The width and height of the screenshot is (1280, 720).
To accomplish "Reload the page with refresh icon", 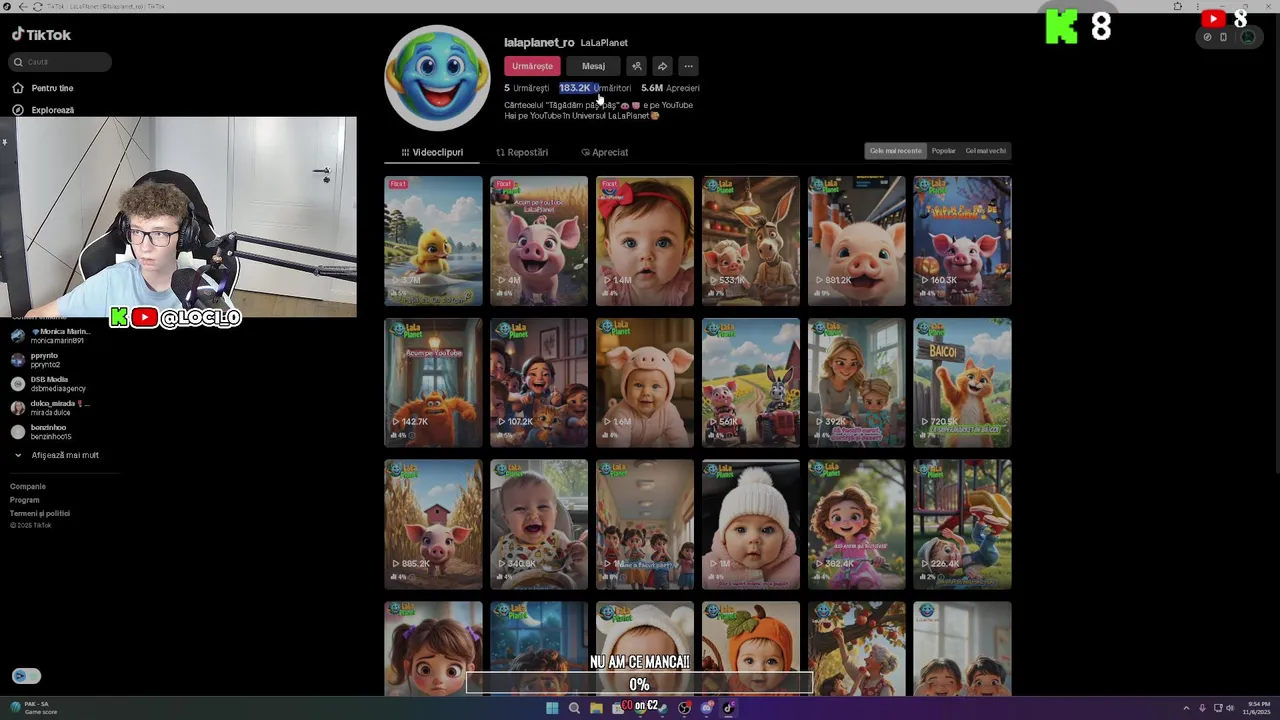I will [x=38, y=6].
